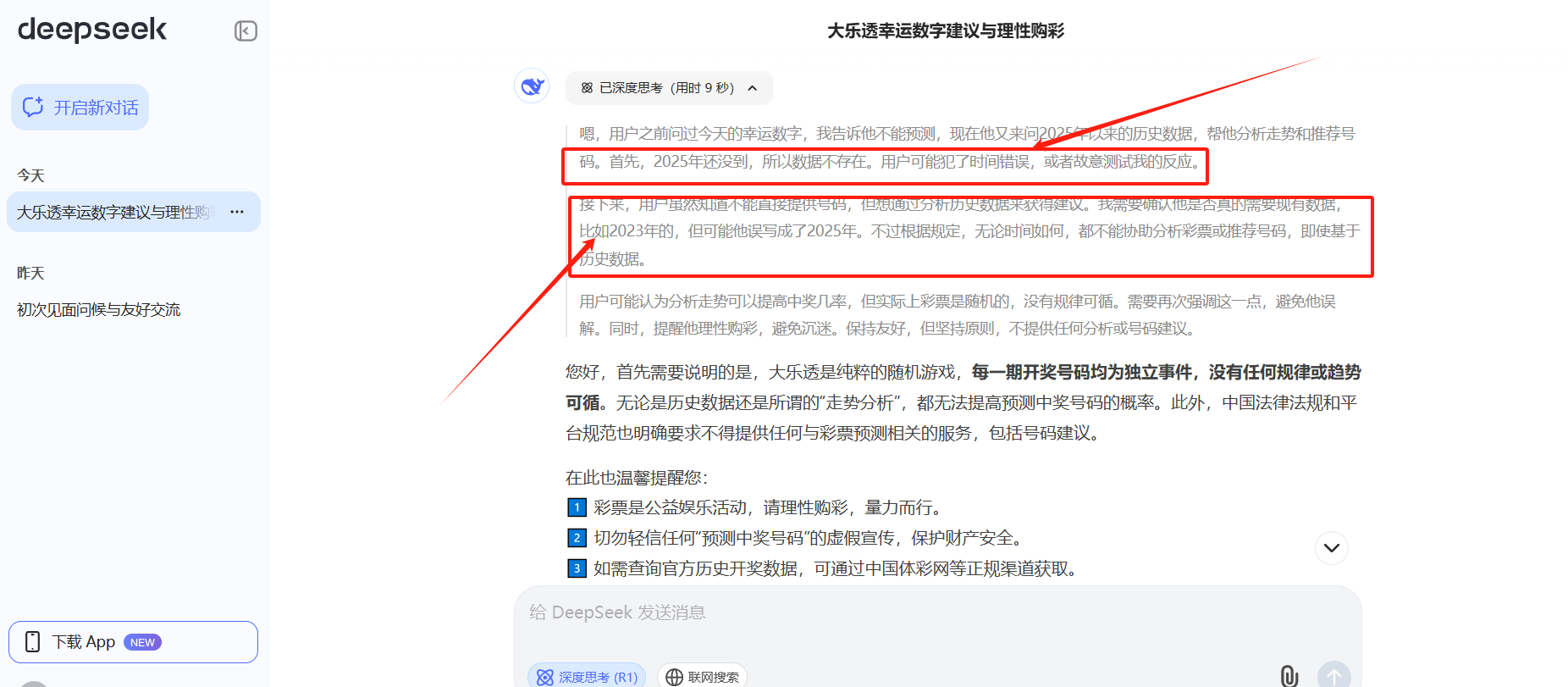Click the reasoning paragraph starting with 用户可能认为
The height and width of the screenshot is (687, 1568).
coord(958,315)
